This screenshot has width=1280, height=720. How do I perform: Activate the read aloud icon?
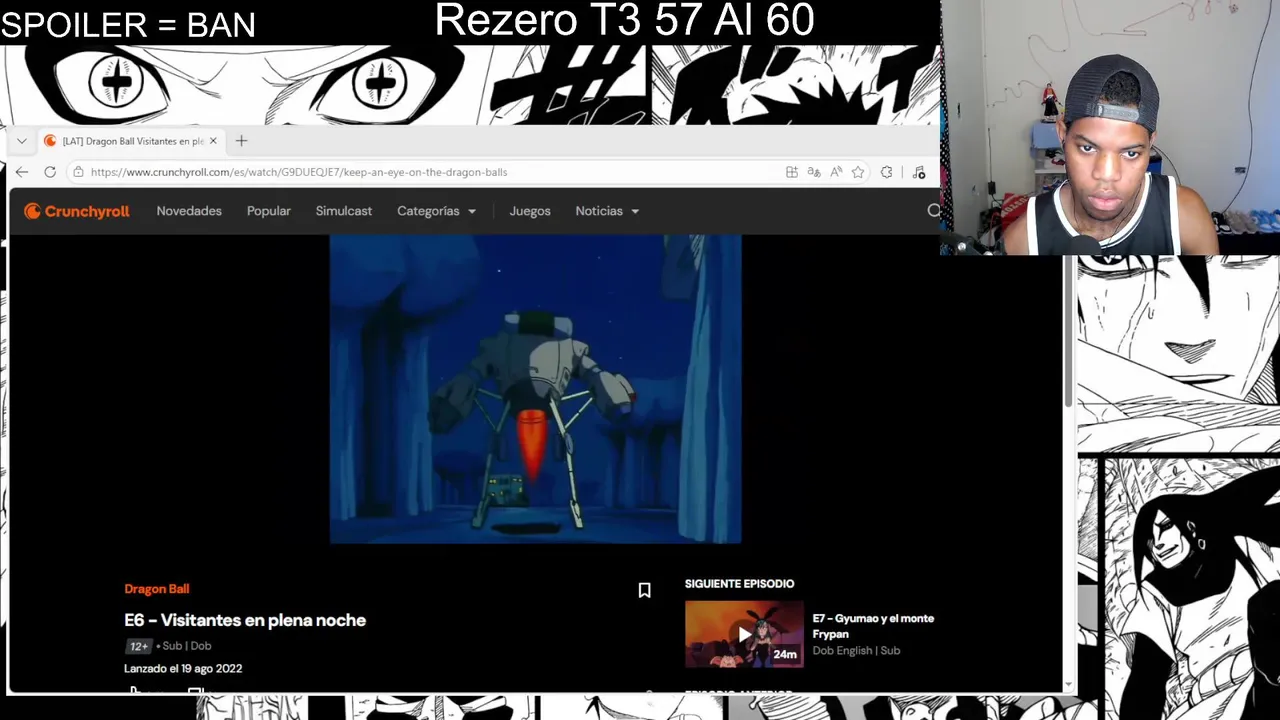click(x=836, y=172)
